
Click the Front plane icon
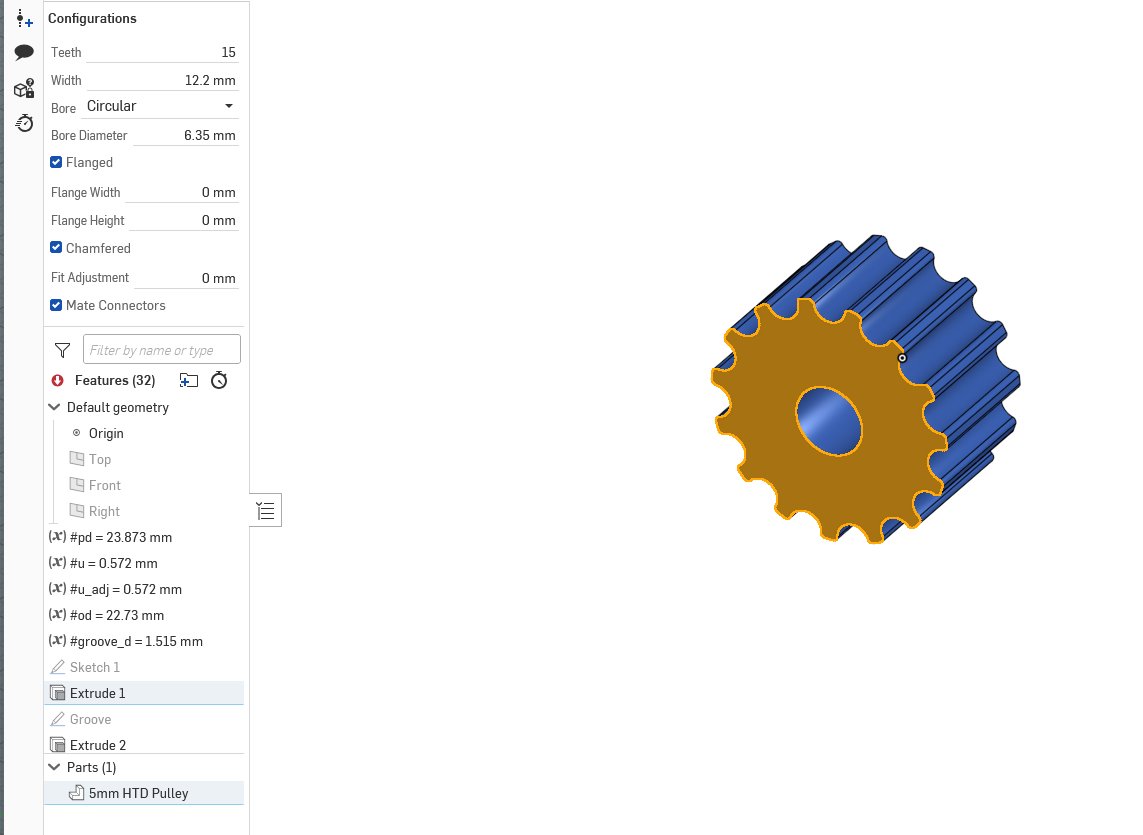click(x=77, y=485)
